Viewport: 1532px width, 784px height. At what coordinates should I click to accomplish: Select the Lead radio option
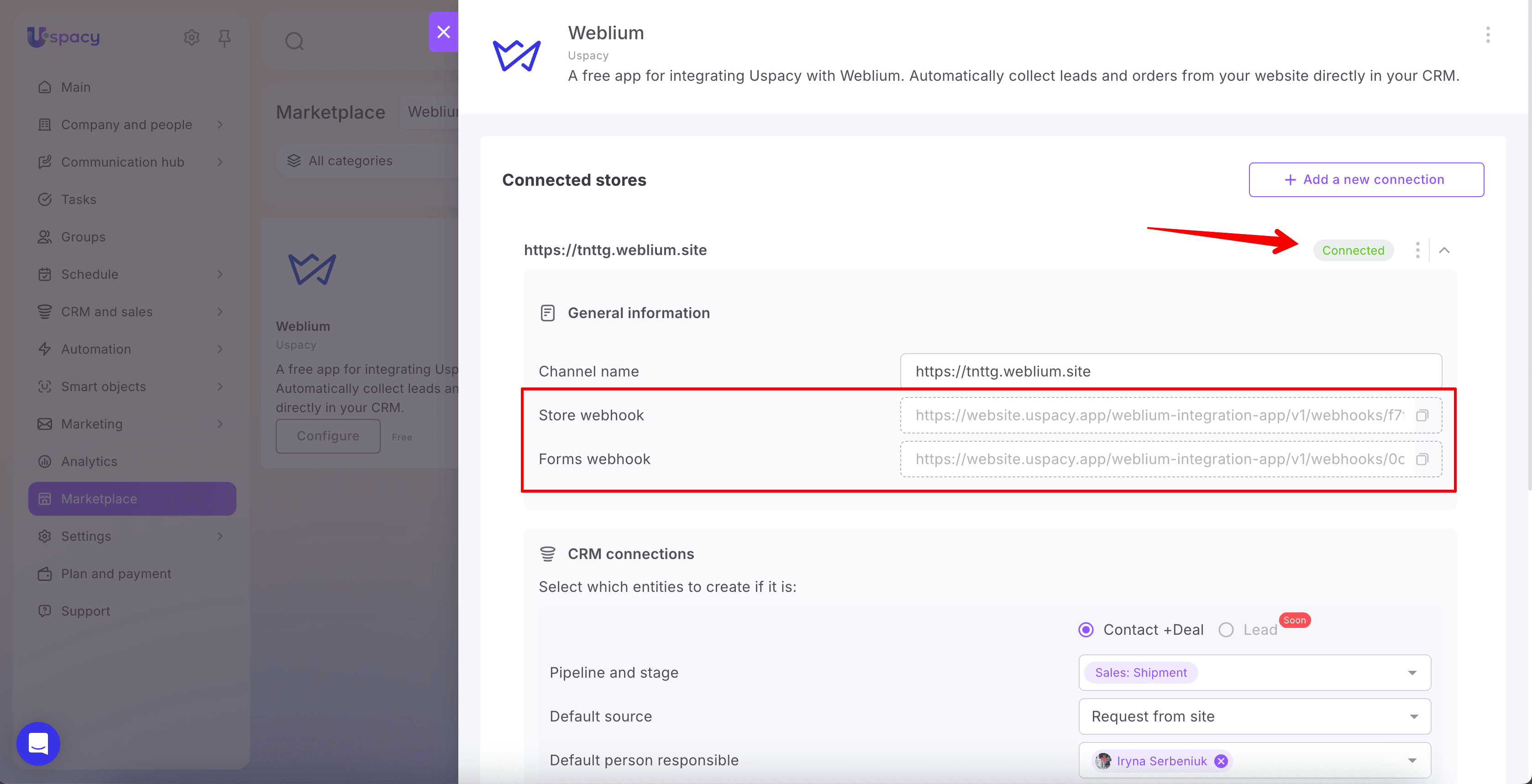1226,630
